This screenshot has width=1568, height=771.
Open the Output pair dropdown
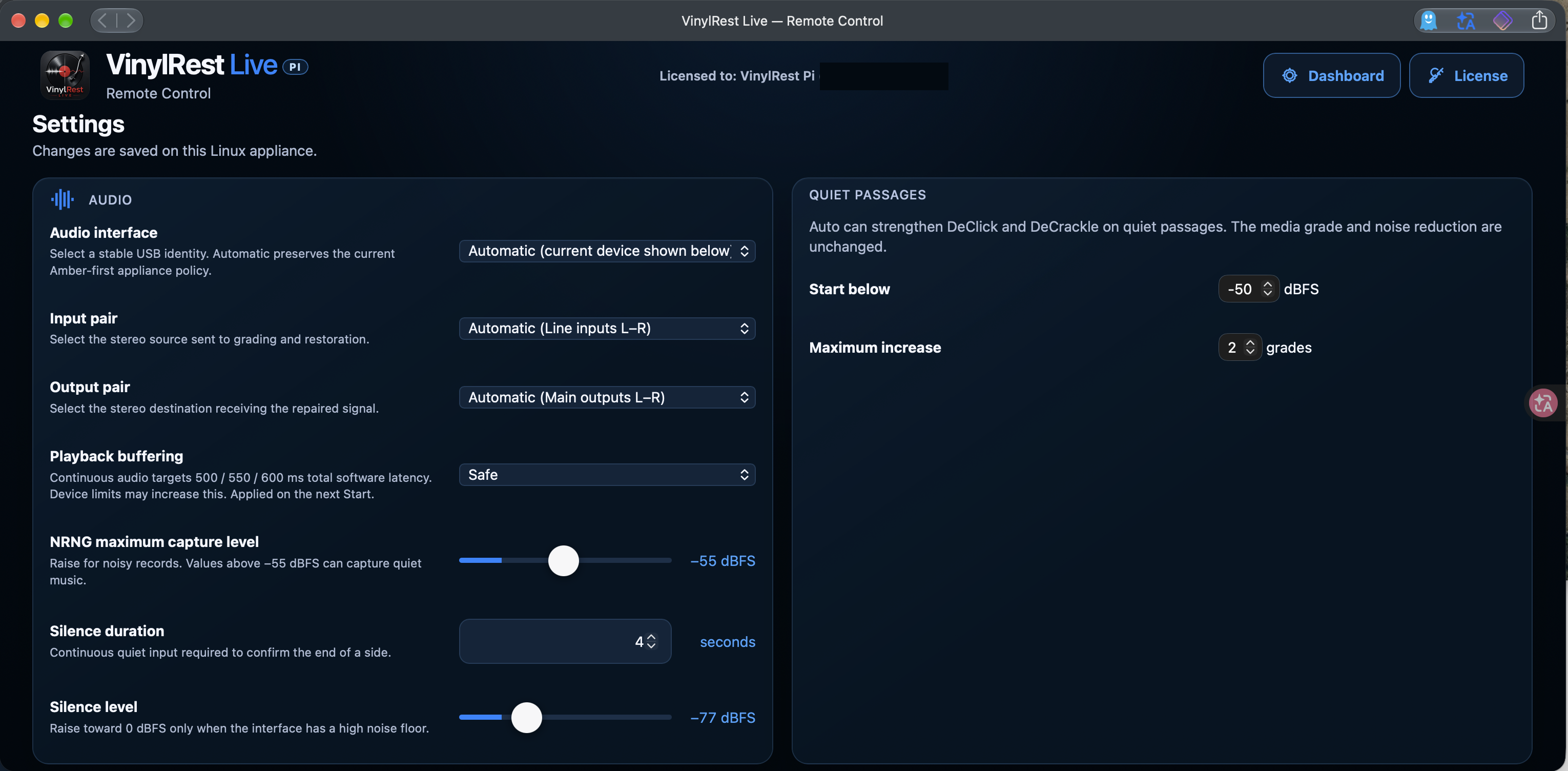tap(607, 397)
